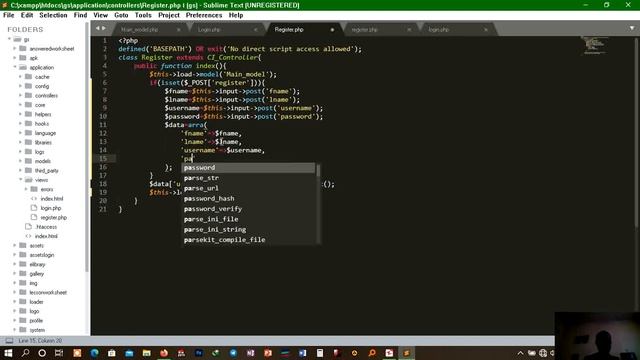Screen dimensions: 640x360
Task: Close the Main_model.php tab
Action: tap(179, 30)
